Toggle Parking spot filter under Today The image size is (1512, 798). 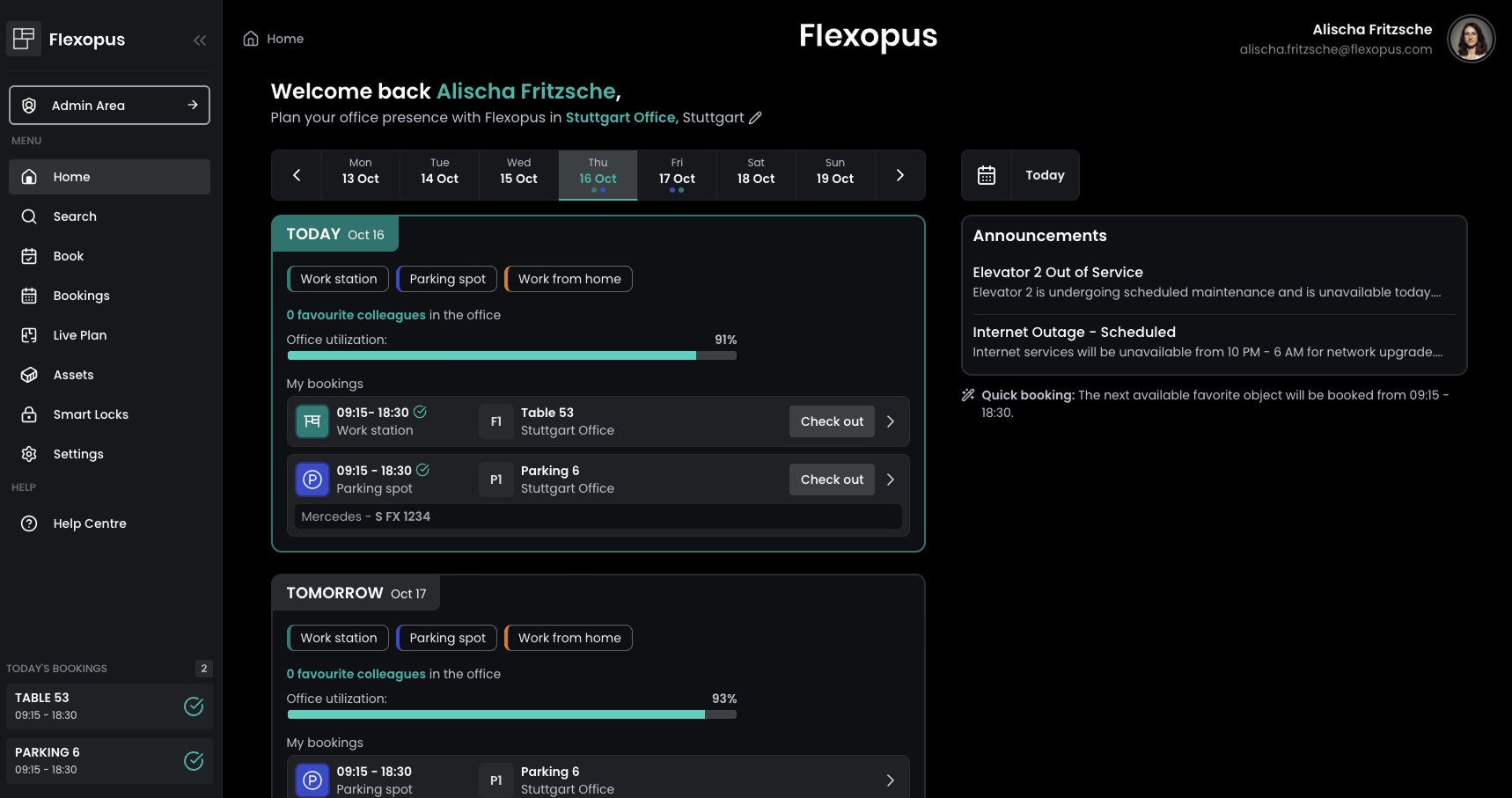tap(447, 279)
